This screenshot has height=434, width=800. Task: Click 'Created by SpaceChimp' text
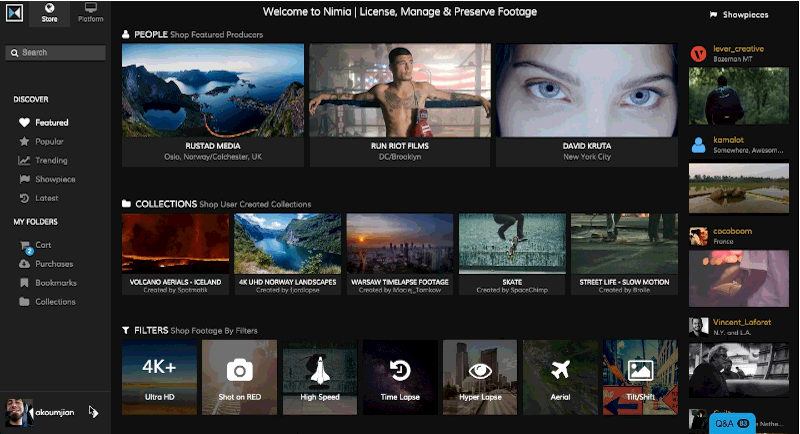[512, 290]
